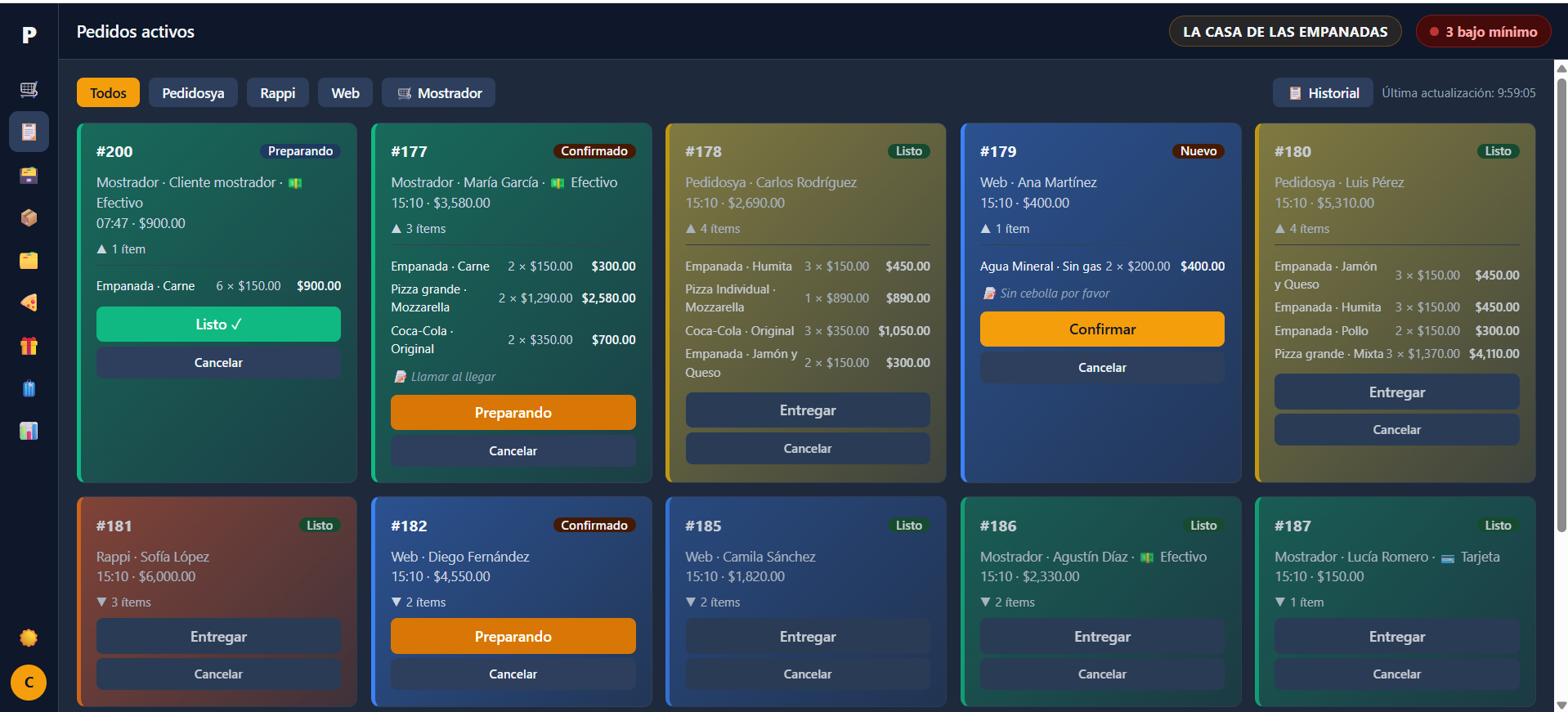Click the file cabinet drawer icon in sidebar
Image resolution: width=1568 pixels, height=712 pixels.
click(x=29, y=175)
